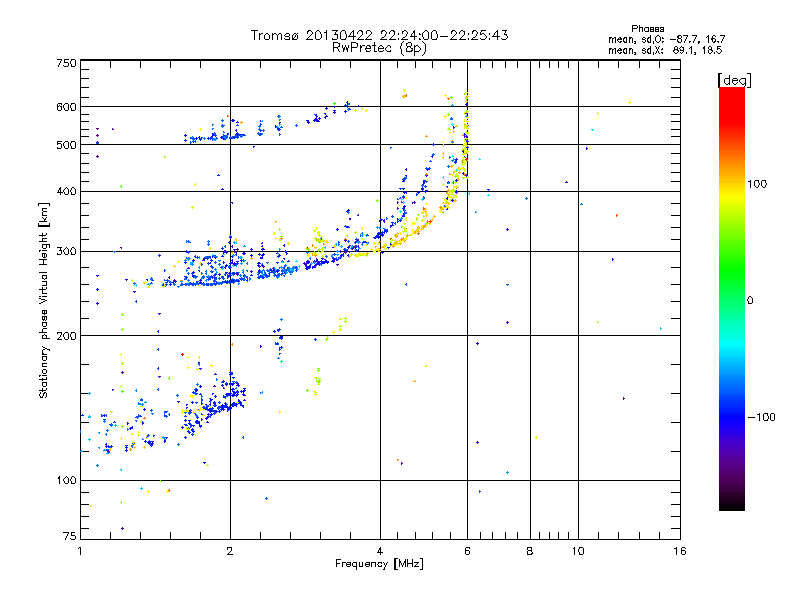The image size is (800, 600).
Task: Click the y-axis '750' tick label
Action: (x=66, y=63)
